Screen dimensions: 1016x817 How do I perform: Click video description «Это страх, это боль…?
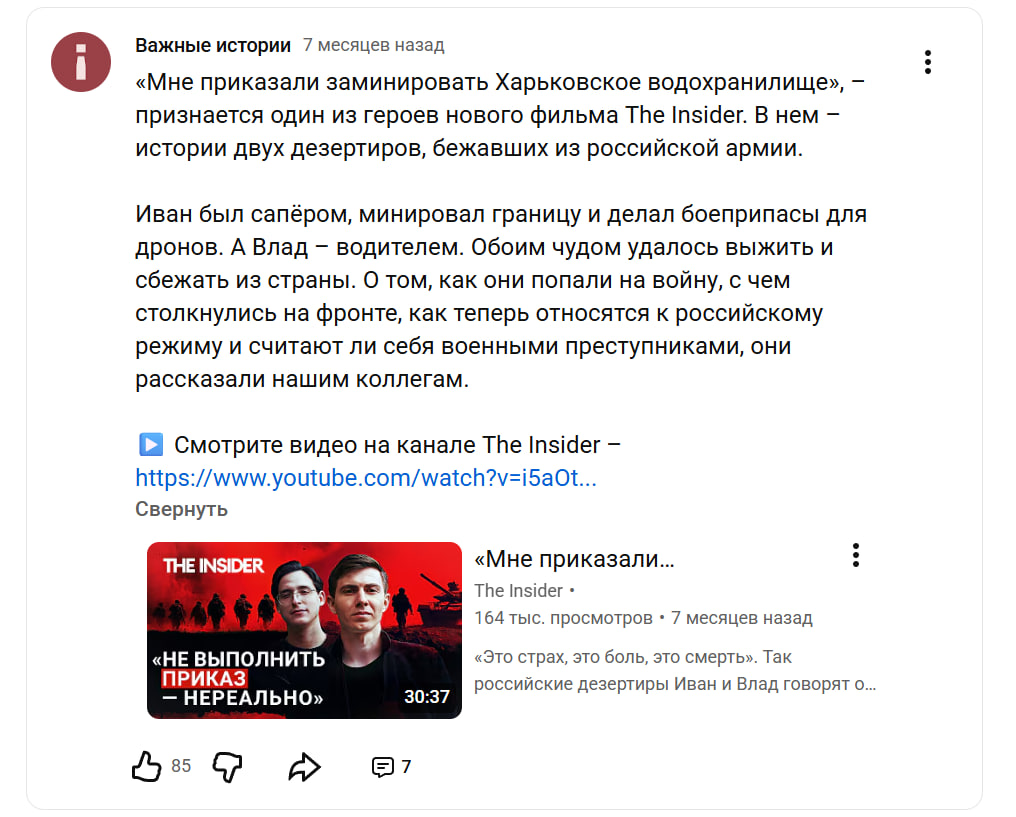pyautogui.click(x=675, y=671)
